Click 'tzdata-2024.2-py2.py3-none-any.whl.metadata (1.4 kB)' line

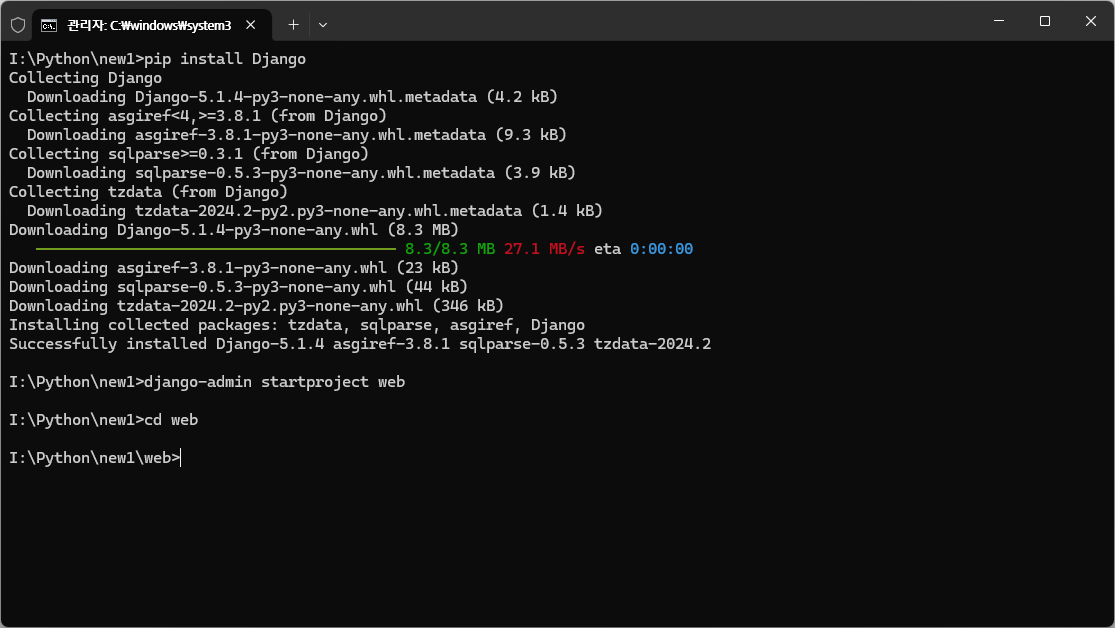pyautogui.click(x=315, y=211)
